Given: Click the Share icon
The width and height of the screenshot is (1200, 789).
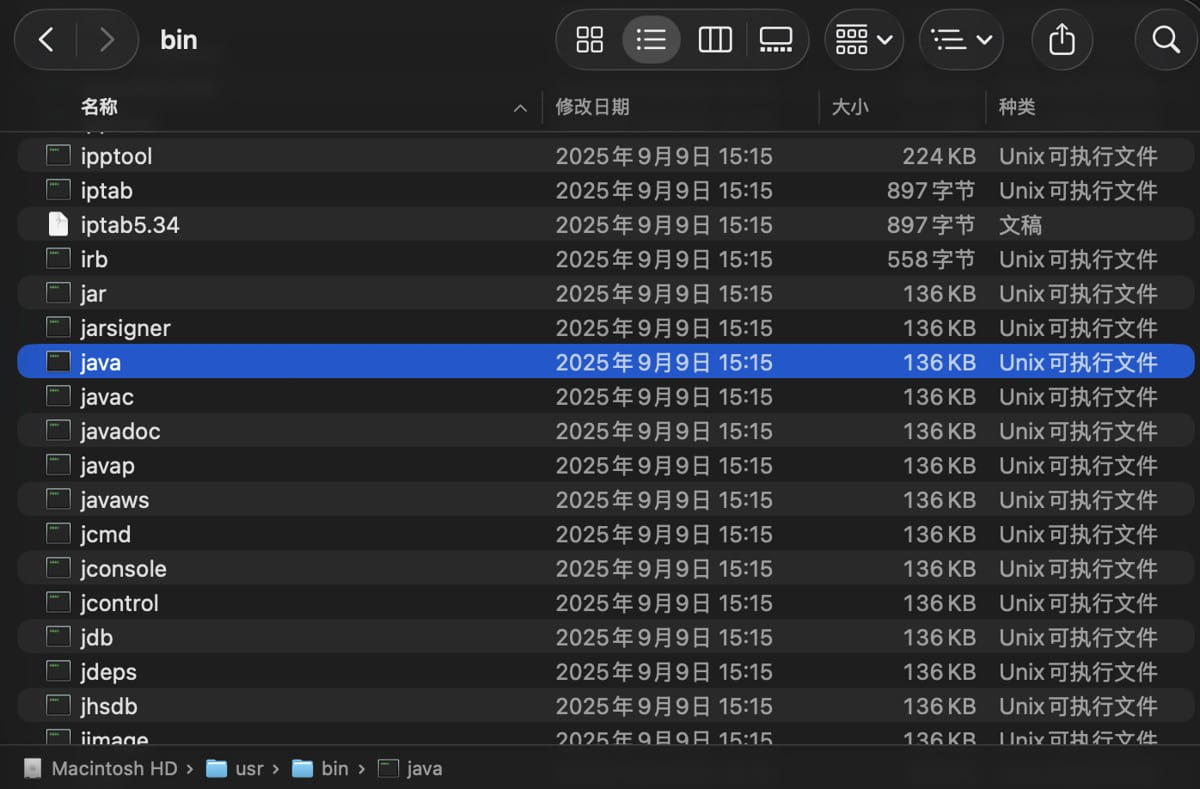Looking at the screenshot, I should tap(1061, 40).
